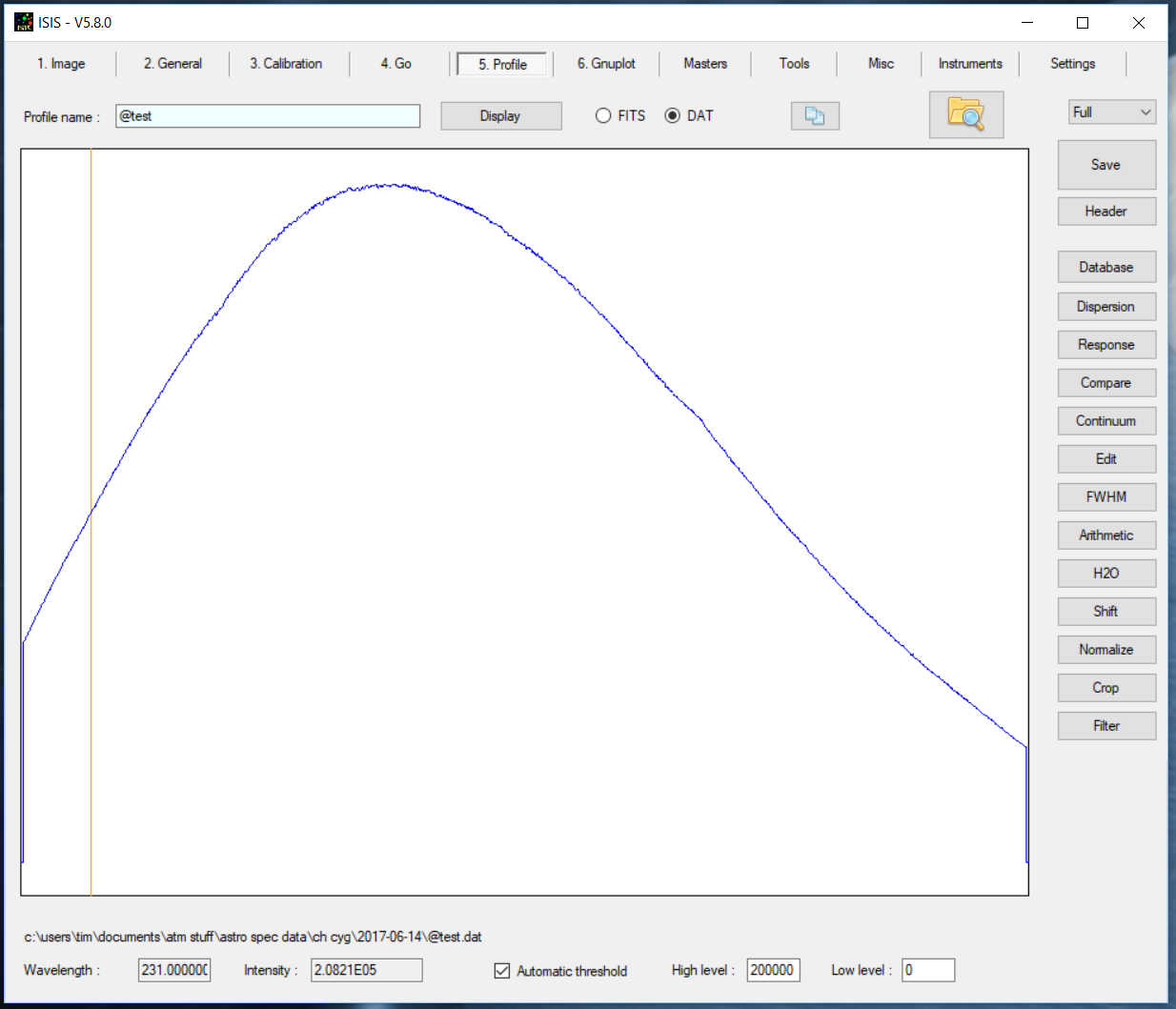Select the DAT radio button
This screenshot has height=1009, width=1176.
tap(673, 115)
